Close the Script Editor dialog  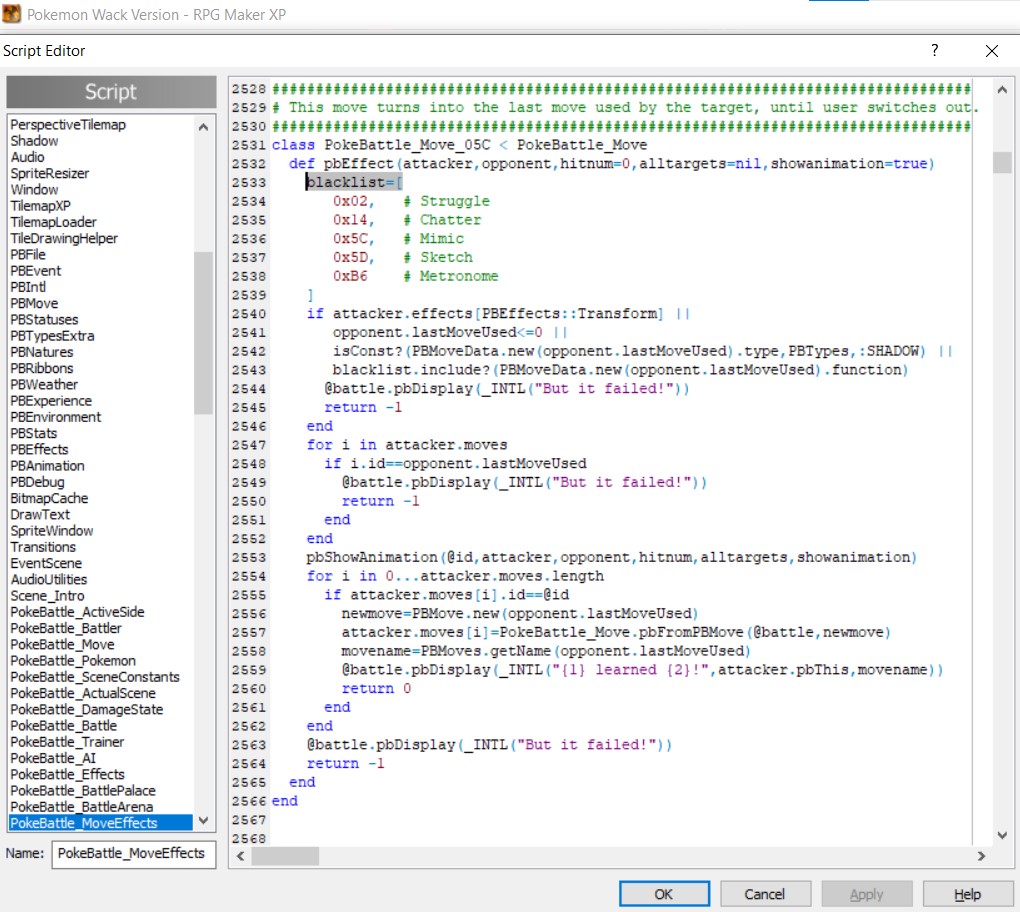tap(991, 51)
